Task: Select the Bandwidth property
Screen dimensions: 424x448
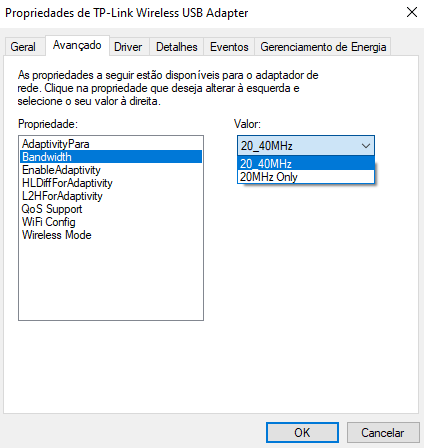Action: click(x=111, y=157)
